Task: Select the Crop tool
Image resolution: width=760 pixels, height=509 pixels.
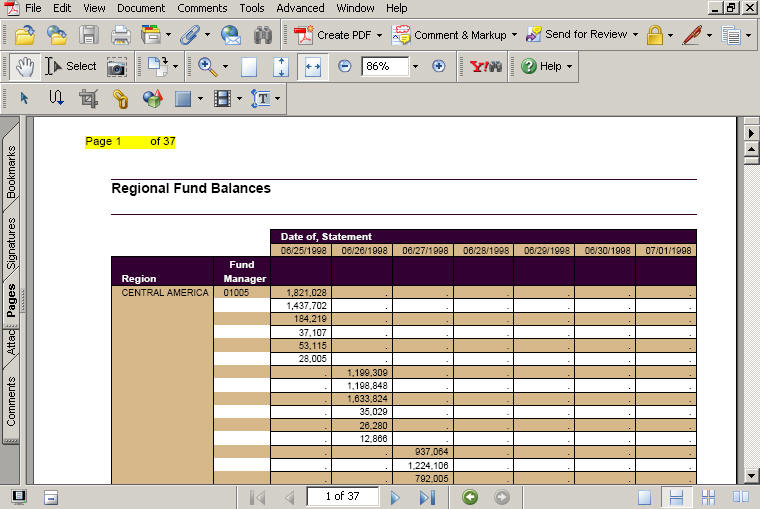Action: pyautogui.click(x=88, y=98)
